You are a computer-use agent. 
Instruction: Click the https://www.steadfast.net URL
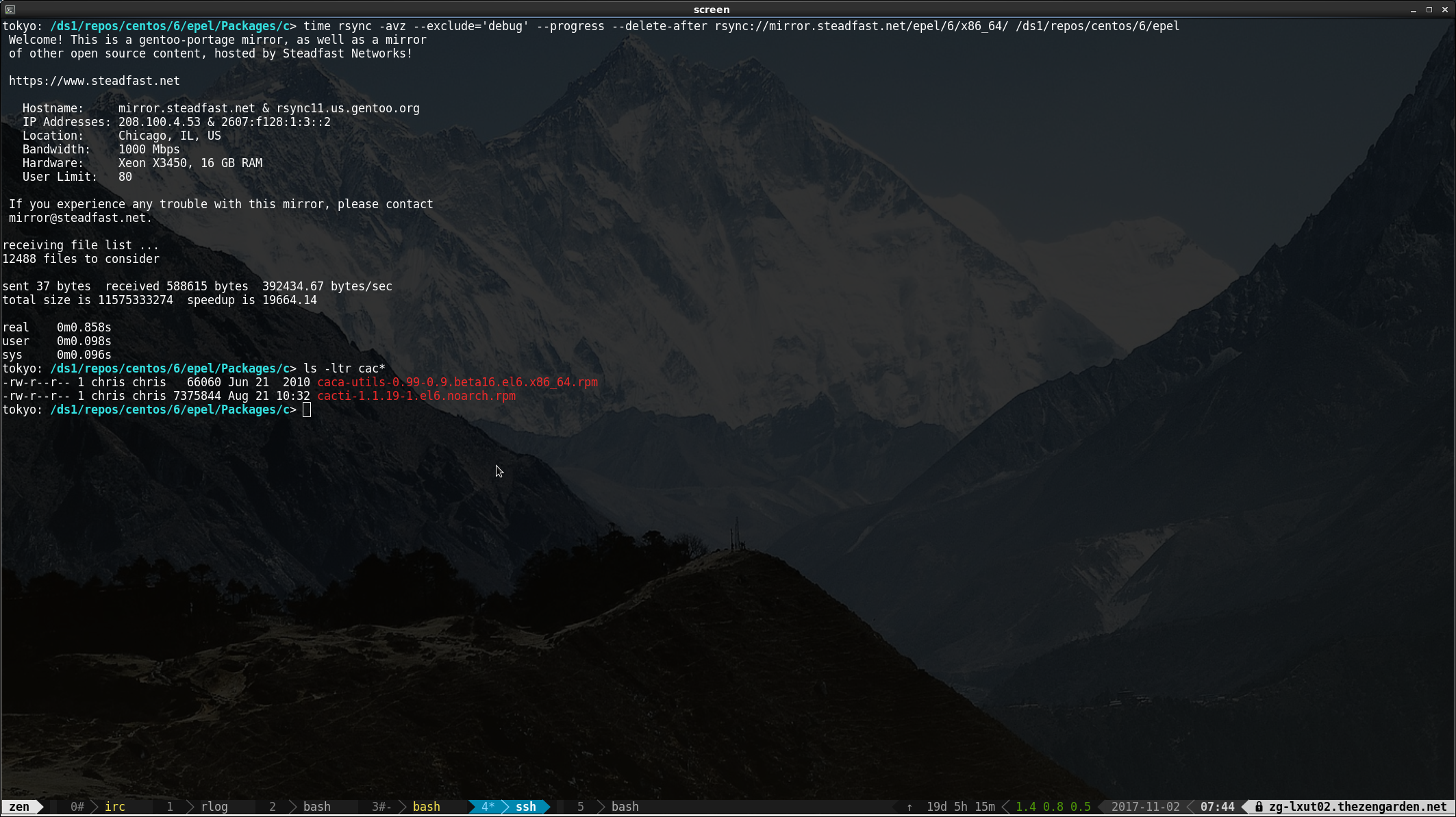pyautogui.click(x=94, y=81)
